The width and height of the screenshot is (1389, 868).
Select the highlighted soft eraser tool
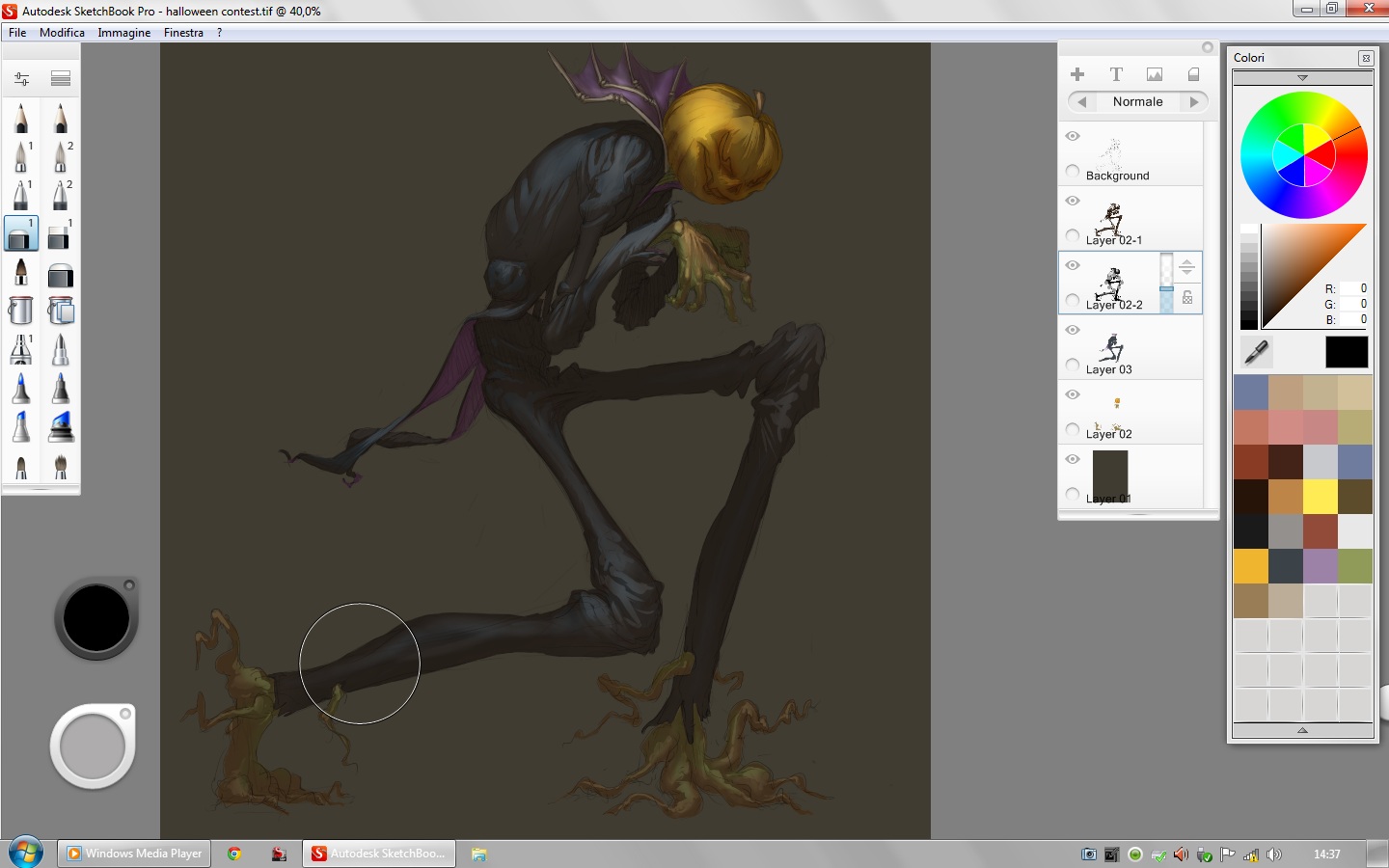tap(21, 234)
